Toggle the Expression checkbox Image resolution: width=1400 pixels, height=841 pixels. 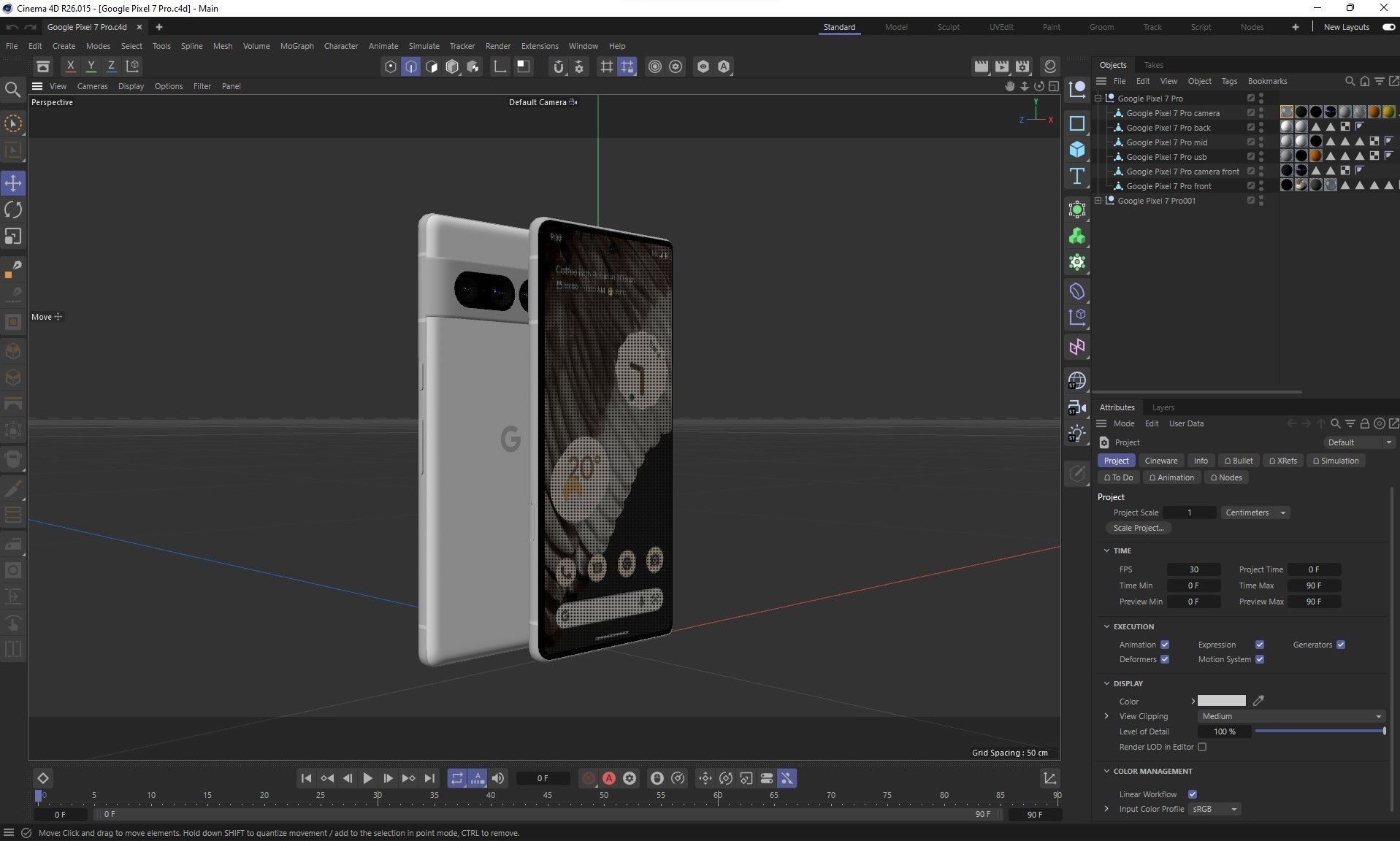click(1260, 645)
